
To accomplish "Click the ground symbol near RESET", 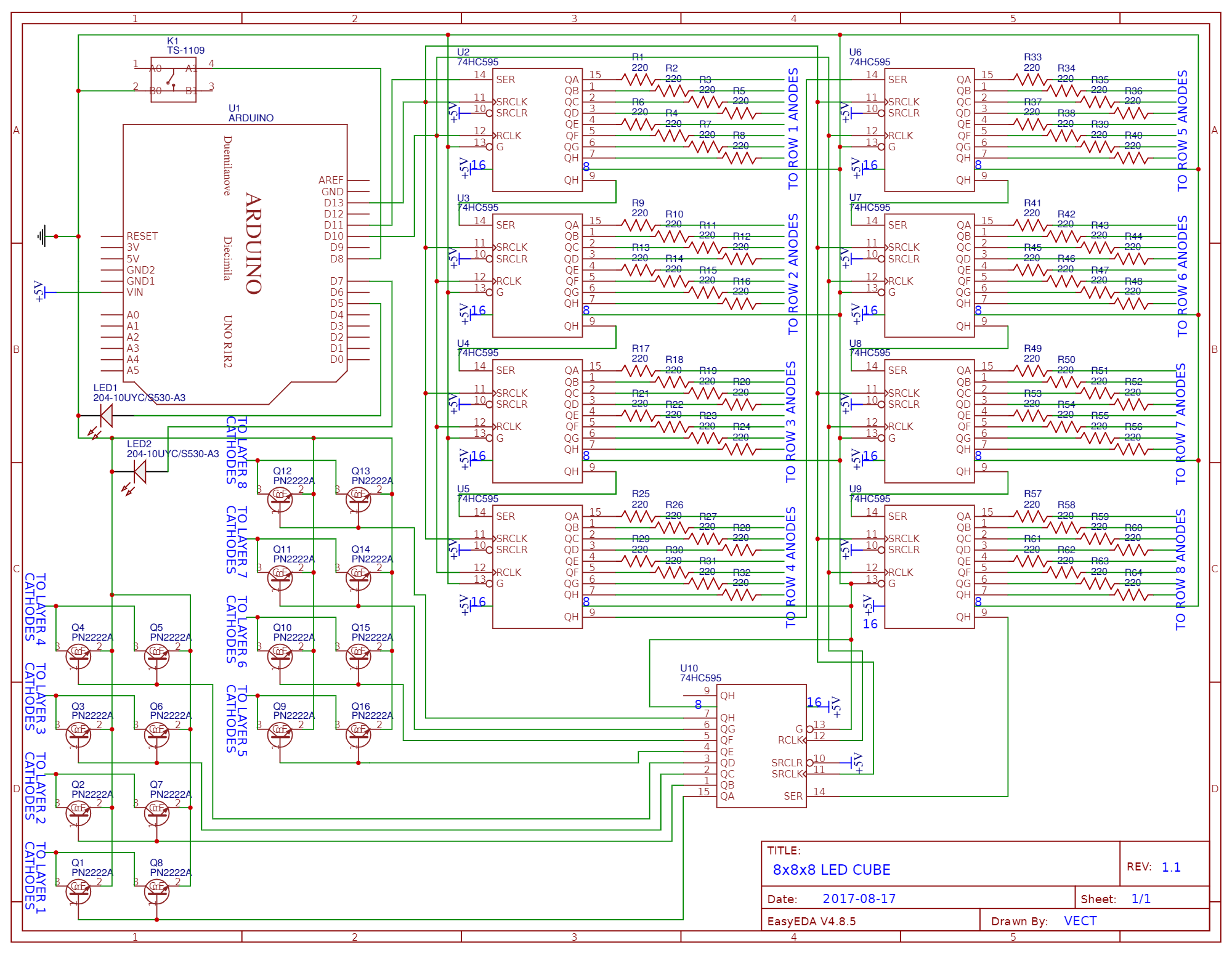I will pyautogui.click(x=42, y=236).
